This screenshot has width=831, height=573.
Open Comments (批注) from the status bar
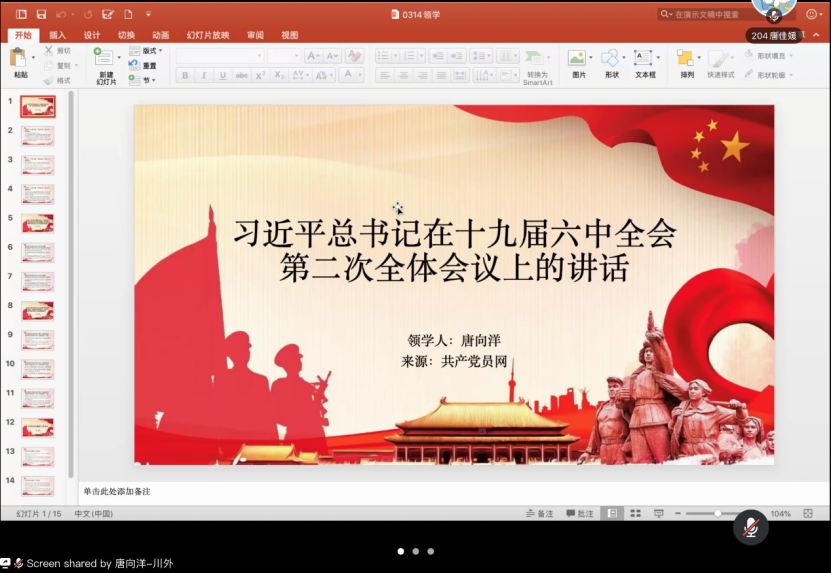coord(580,513)
